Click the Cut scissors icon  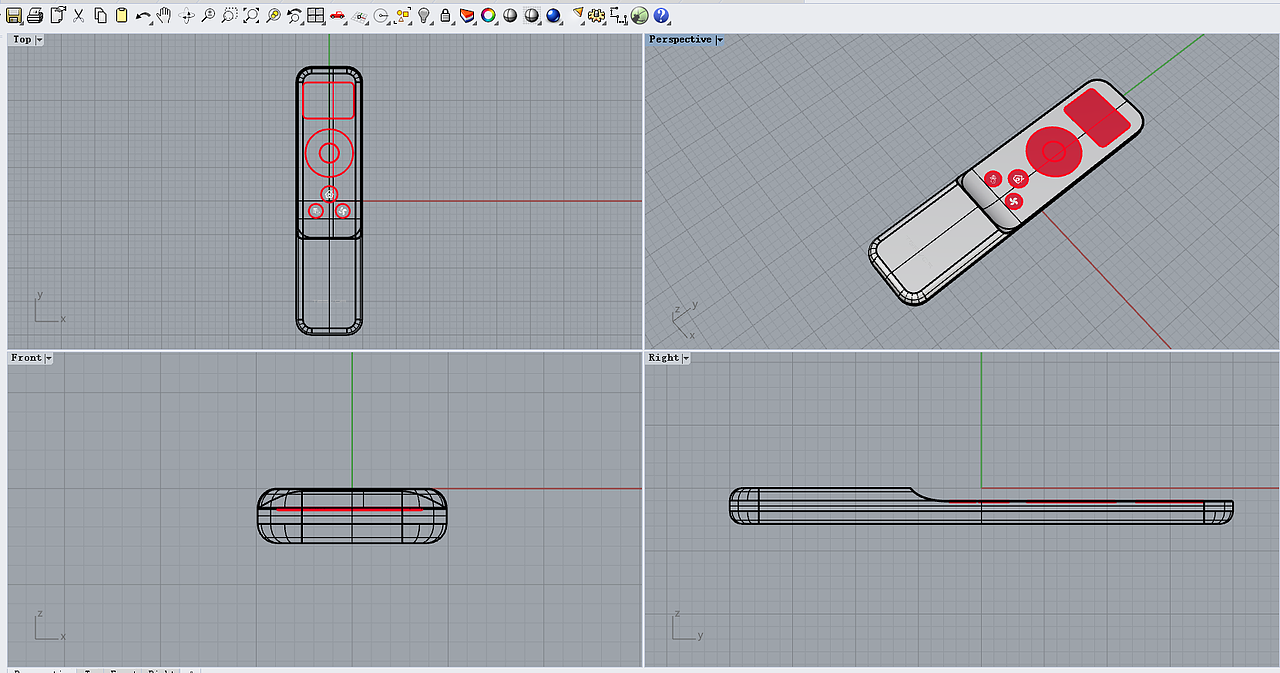click(x=79, y=15)
